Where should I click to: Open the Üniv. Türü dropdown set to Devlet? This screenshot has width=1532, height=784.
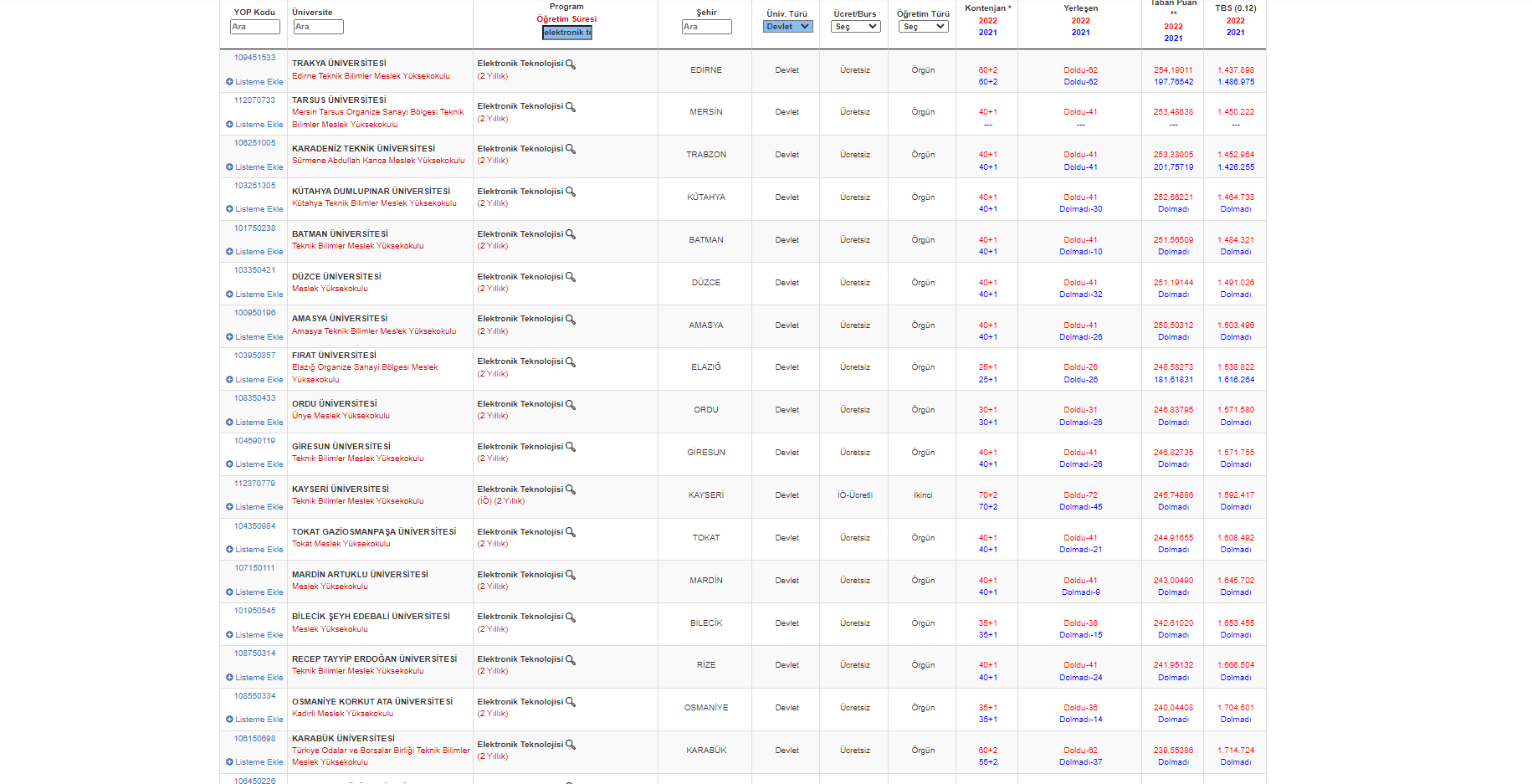[x=787, y=27]
